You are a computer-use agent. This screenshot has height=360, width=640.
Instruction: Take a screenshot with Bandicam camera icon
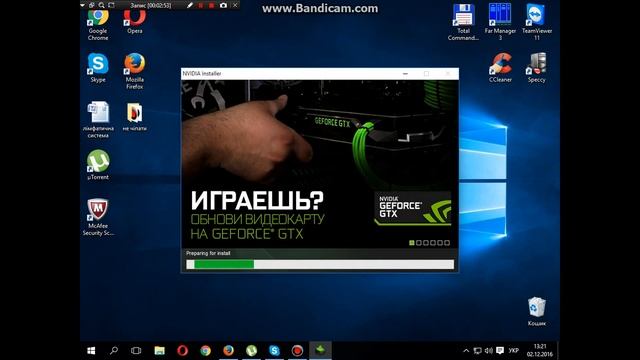click(x=223, y=5)
